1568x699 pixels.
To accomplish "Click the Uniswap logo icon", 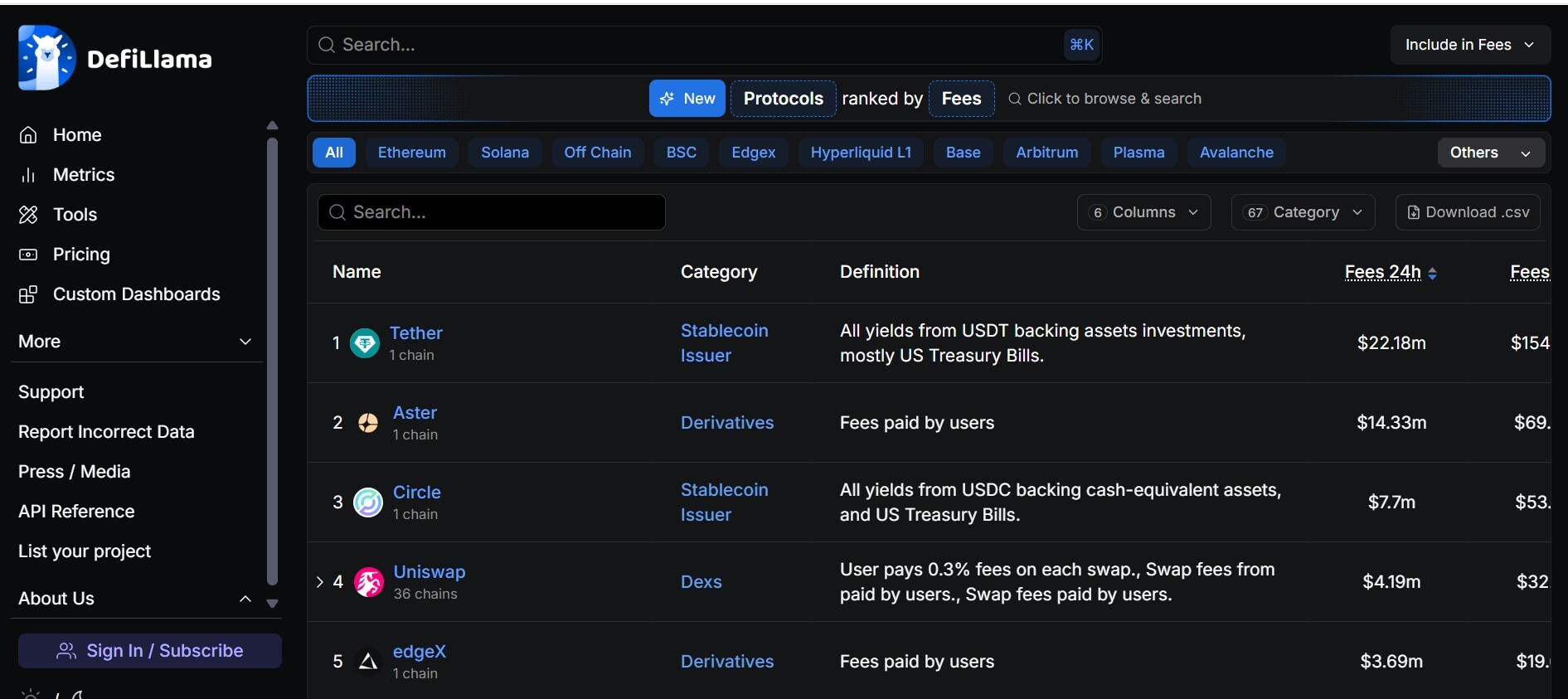I will 369,582.
